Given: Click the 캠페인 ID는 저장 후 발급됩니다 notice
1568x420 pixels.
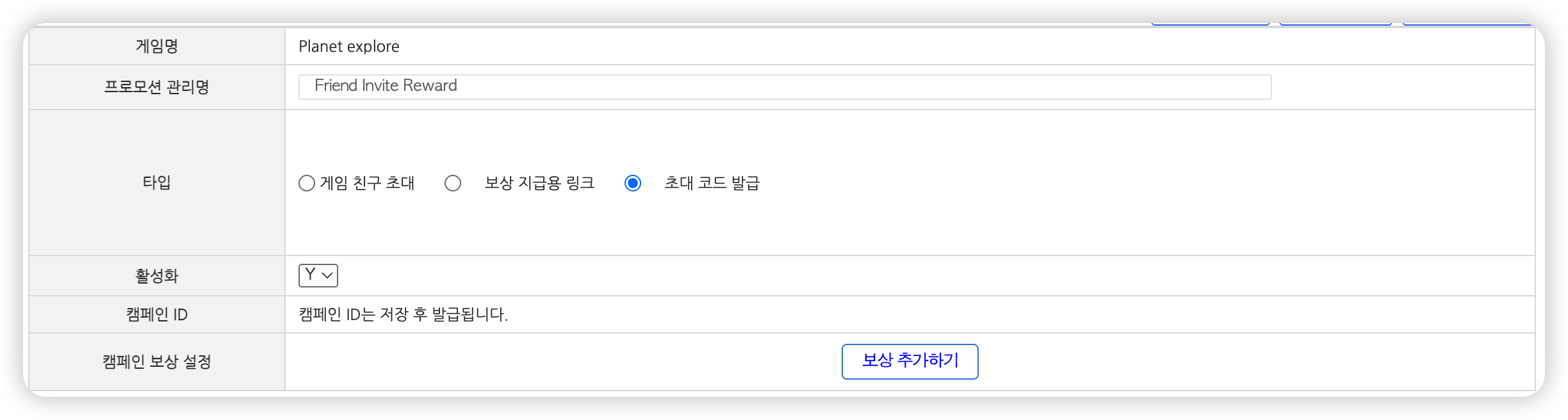Looking at the screenshot, I should point(403,314).
